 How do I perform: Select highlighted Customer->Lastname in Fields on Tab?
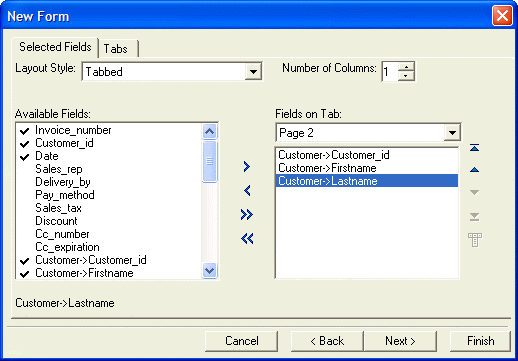[x=367, y=181]
